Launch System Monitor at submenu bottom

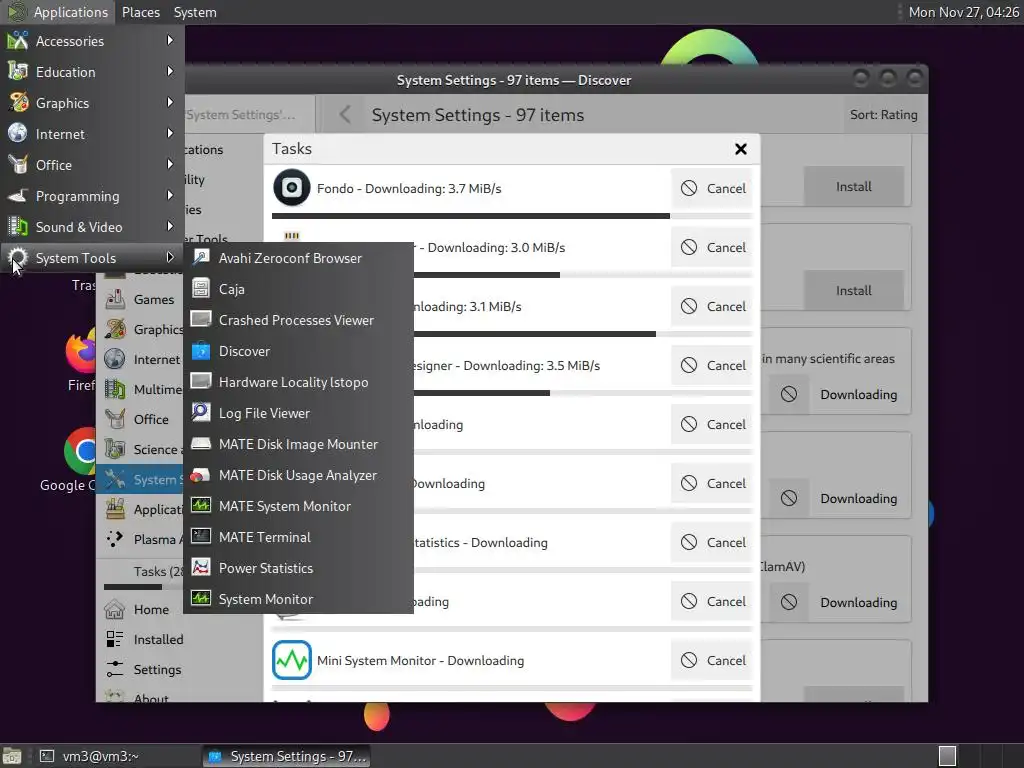pos(298,600)
